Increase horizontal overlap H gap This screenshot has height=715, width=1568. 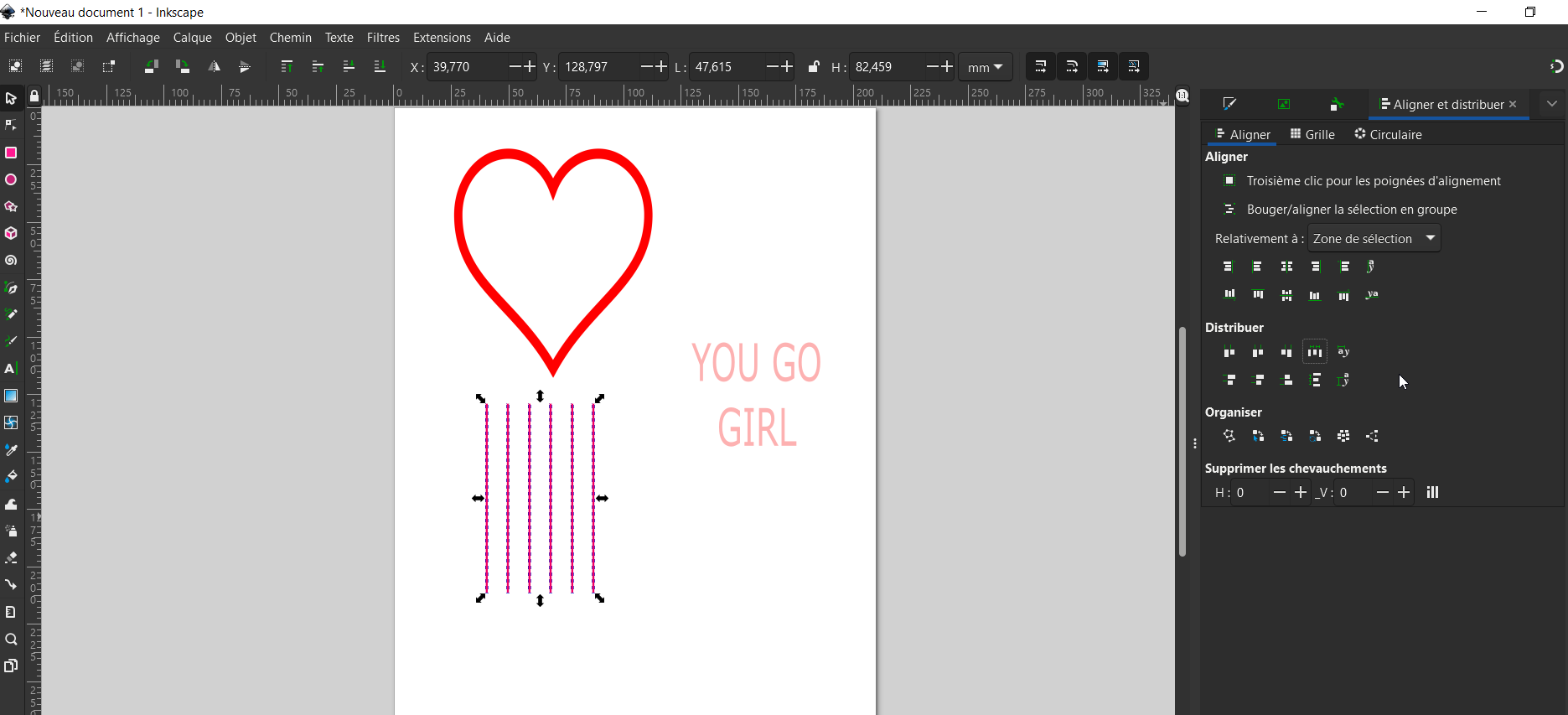click(1301, 492)
